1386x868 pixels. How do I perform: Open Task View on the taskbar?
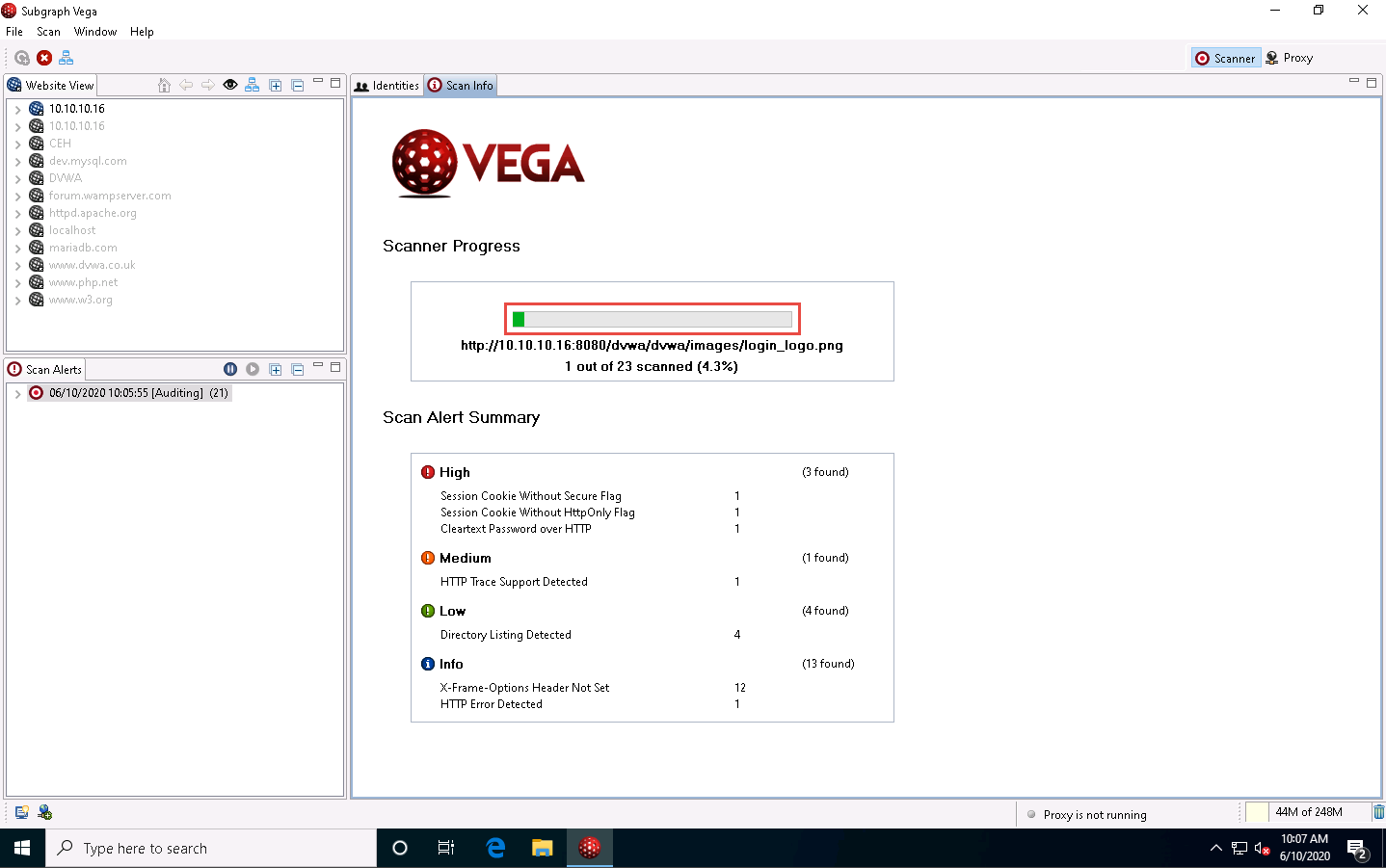446,849
